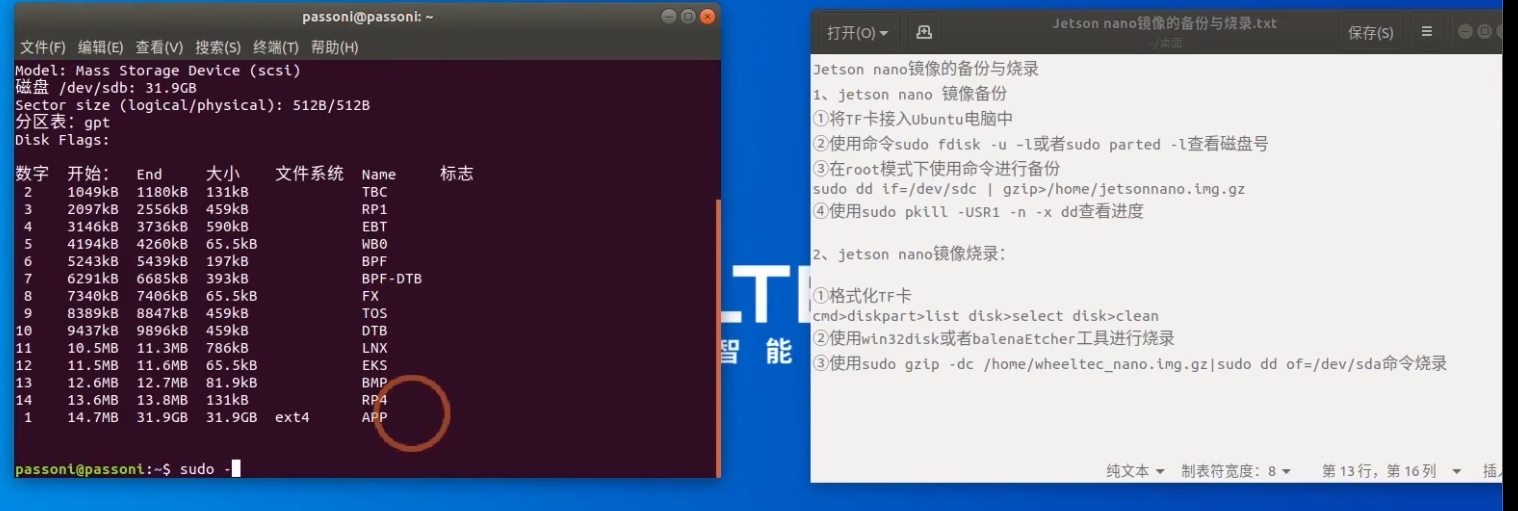Open the 纯文本 language dropdown in the status bar
The image size is (1518, 511).
point(1135,471)
